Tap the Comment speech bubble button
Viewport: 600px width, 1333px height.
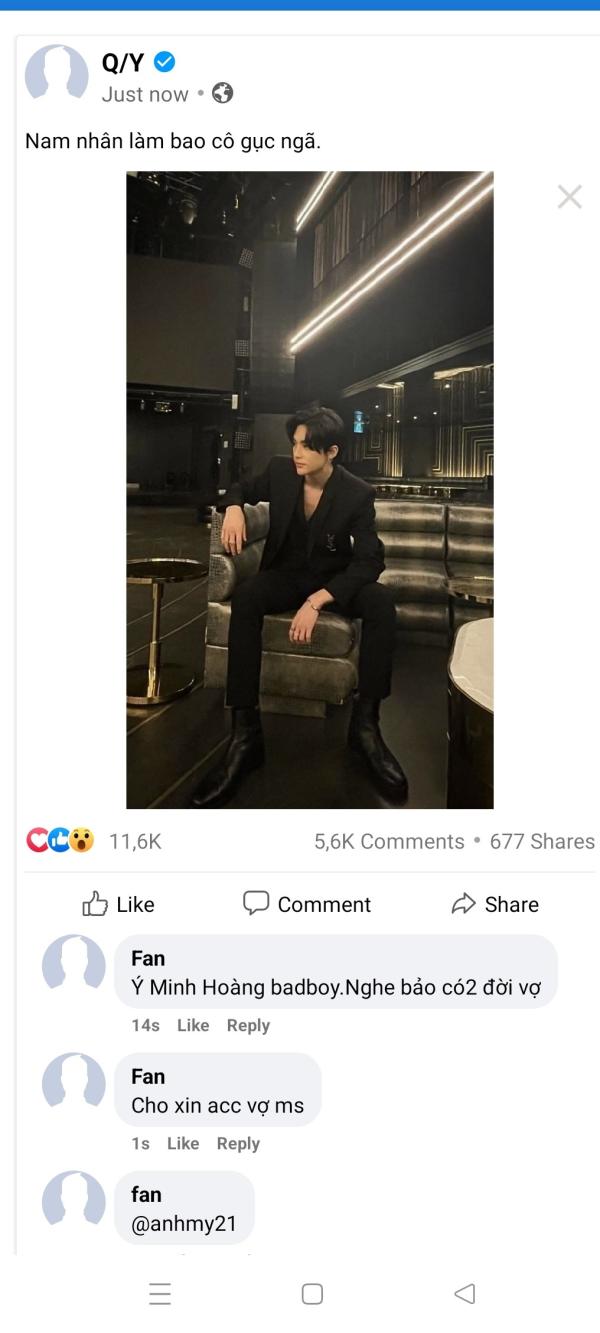point(307,904)
